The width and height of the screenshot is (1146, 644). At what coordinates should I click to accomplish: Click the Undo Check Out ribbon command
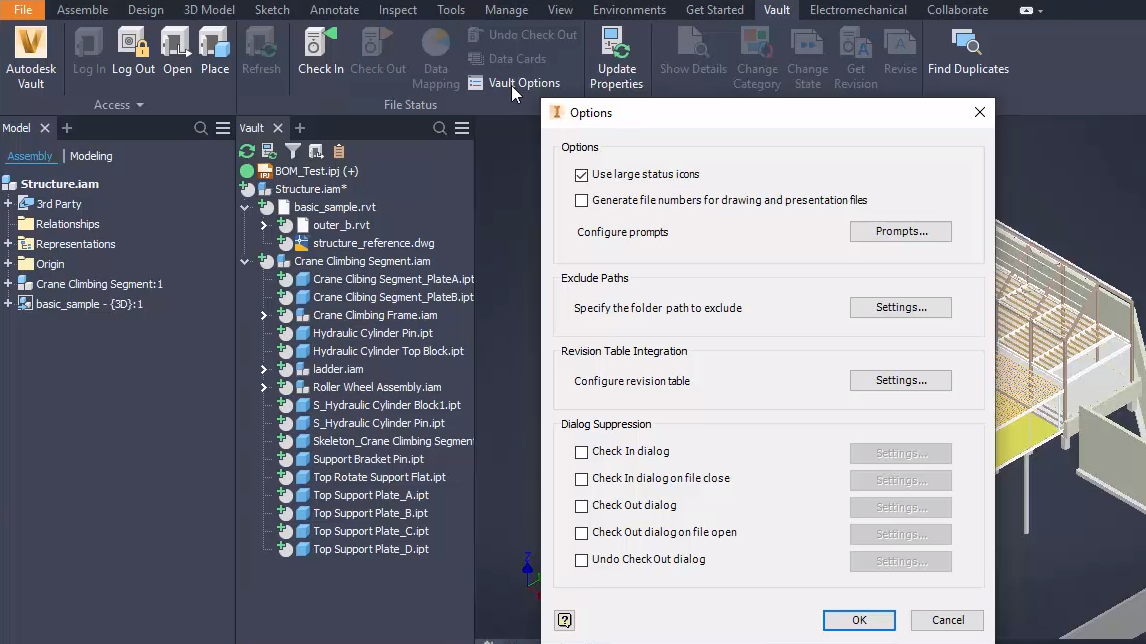pos(523,35)
